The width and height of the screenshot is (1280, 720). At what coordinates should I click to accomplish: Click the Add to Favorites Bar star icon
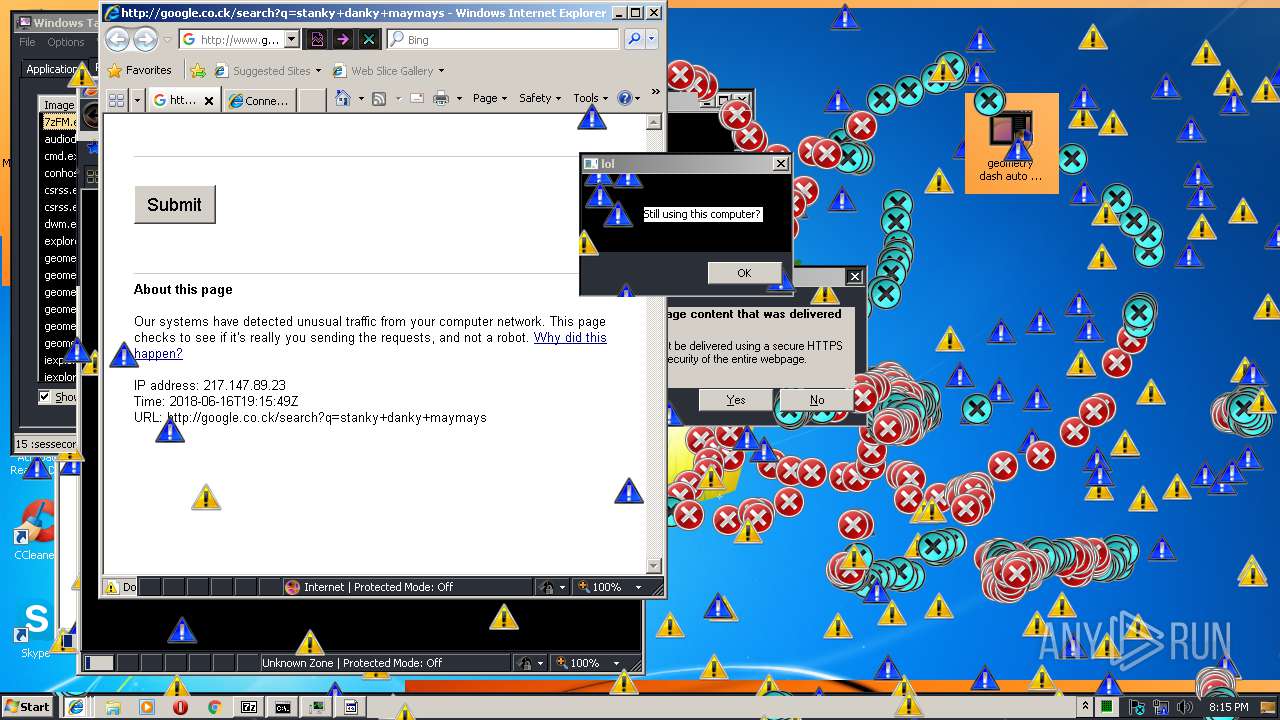198,70
